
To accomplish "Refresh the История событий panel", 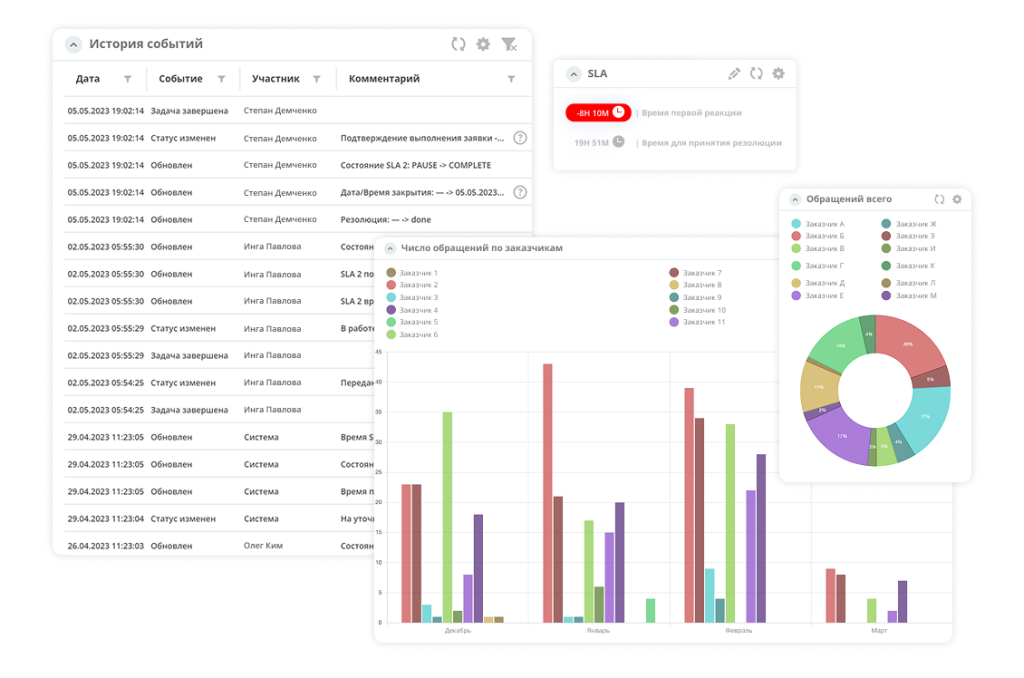I will (x=458, y=44).
